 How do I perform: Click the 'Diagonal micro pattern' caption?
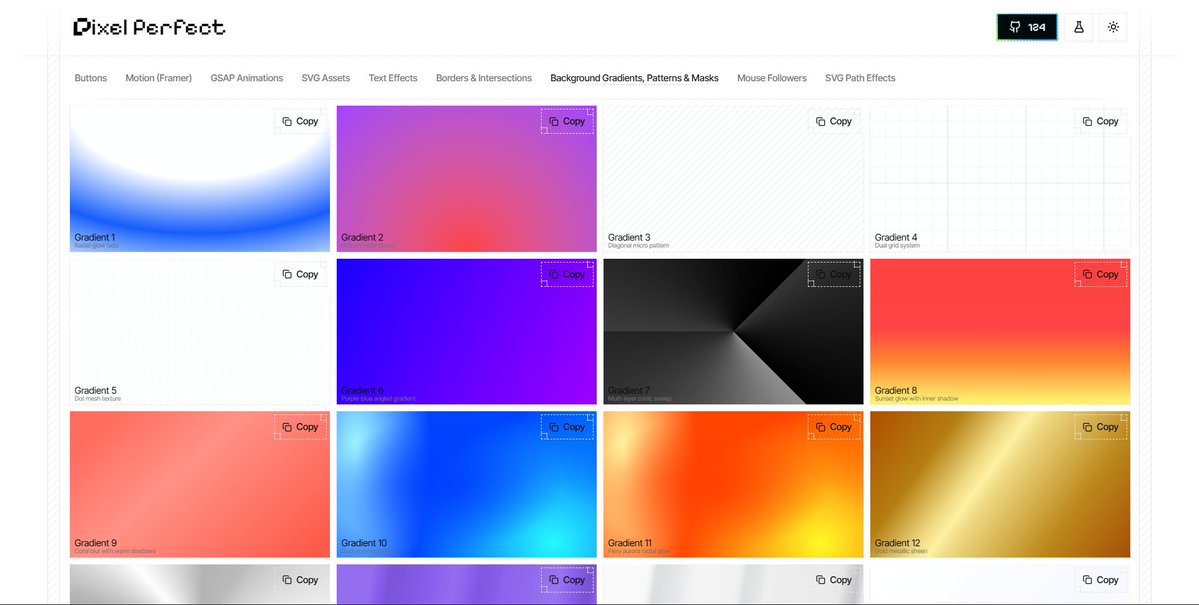638,246
